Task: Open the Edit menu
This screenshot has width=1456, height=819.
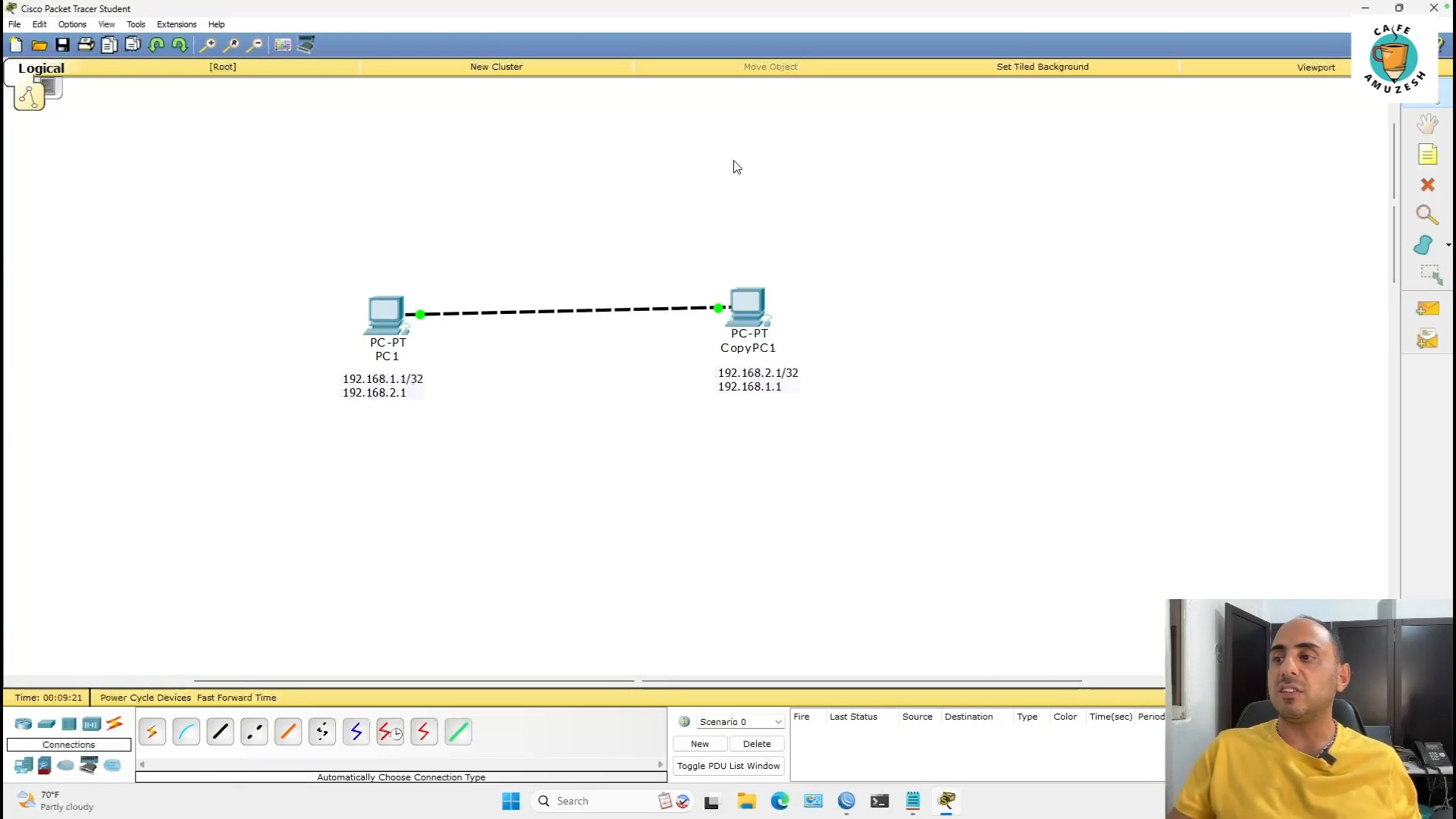Action: (x=39, y=24)
